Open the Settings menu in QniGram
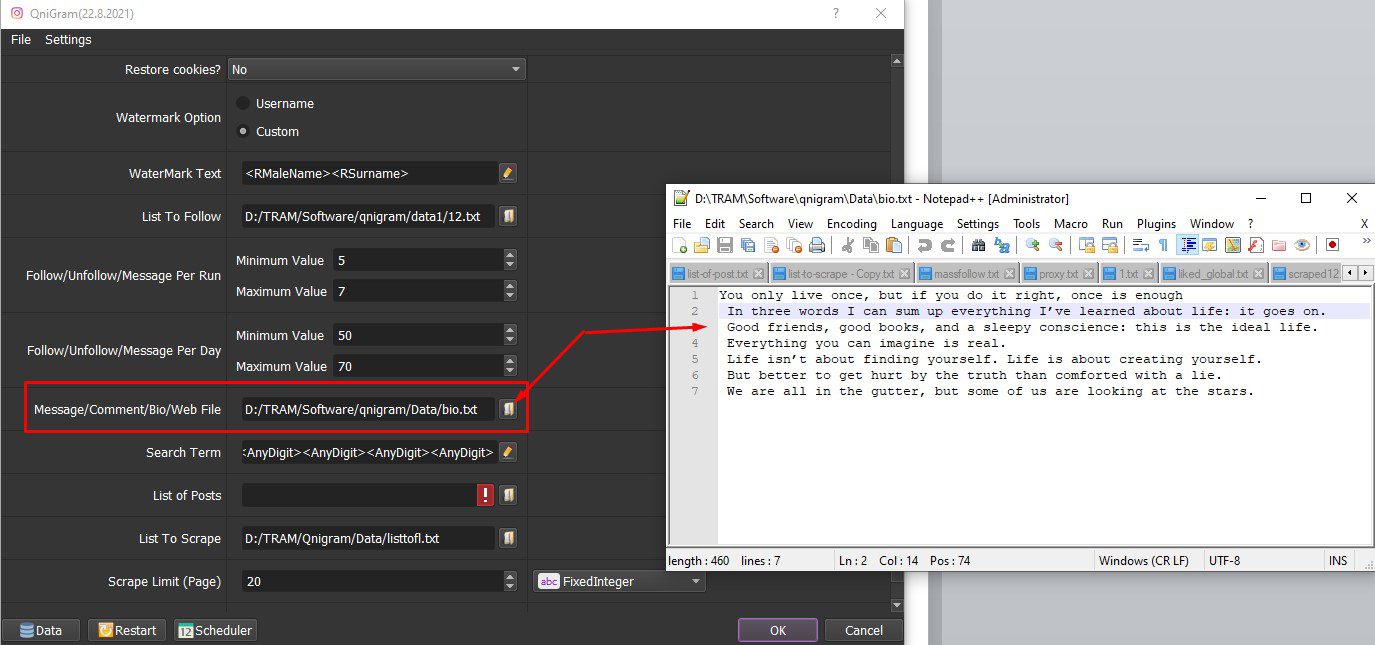The height and width of the screenshot is (645, 1375). (x=68, y=40)
